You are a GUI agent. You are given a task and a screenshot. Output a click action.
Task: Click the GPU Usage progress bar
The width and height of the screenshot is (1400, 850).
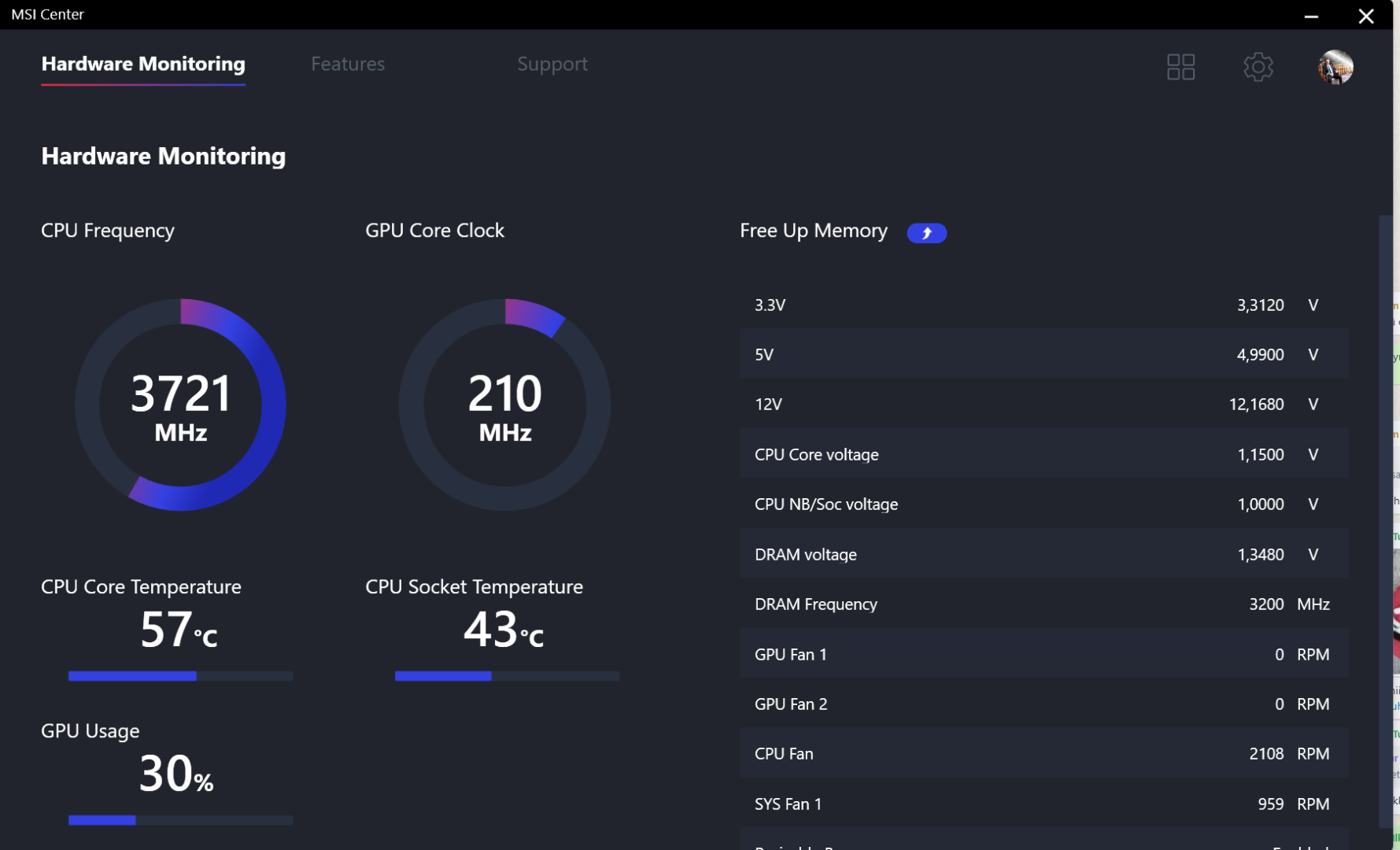(180, 820)
